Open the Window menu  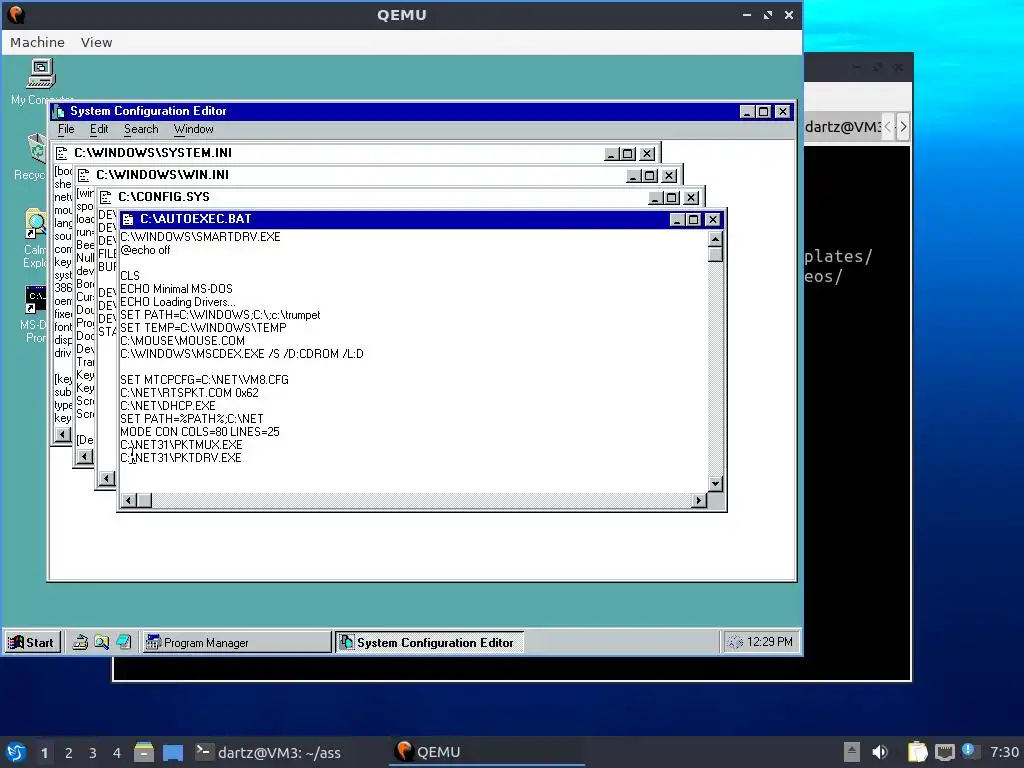[193, 129]
